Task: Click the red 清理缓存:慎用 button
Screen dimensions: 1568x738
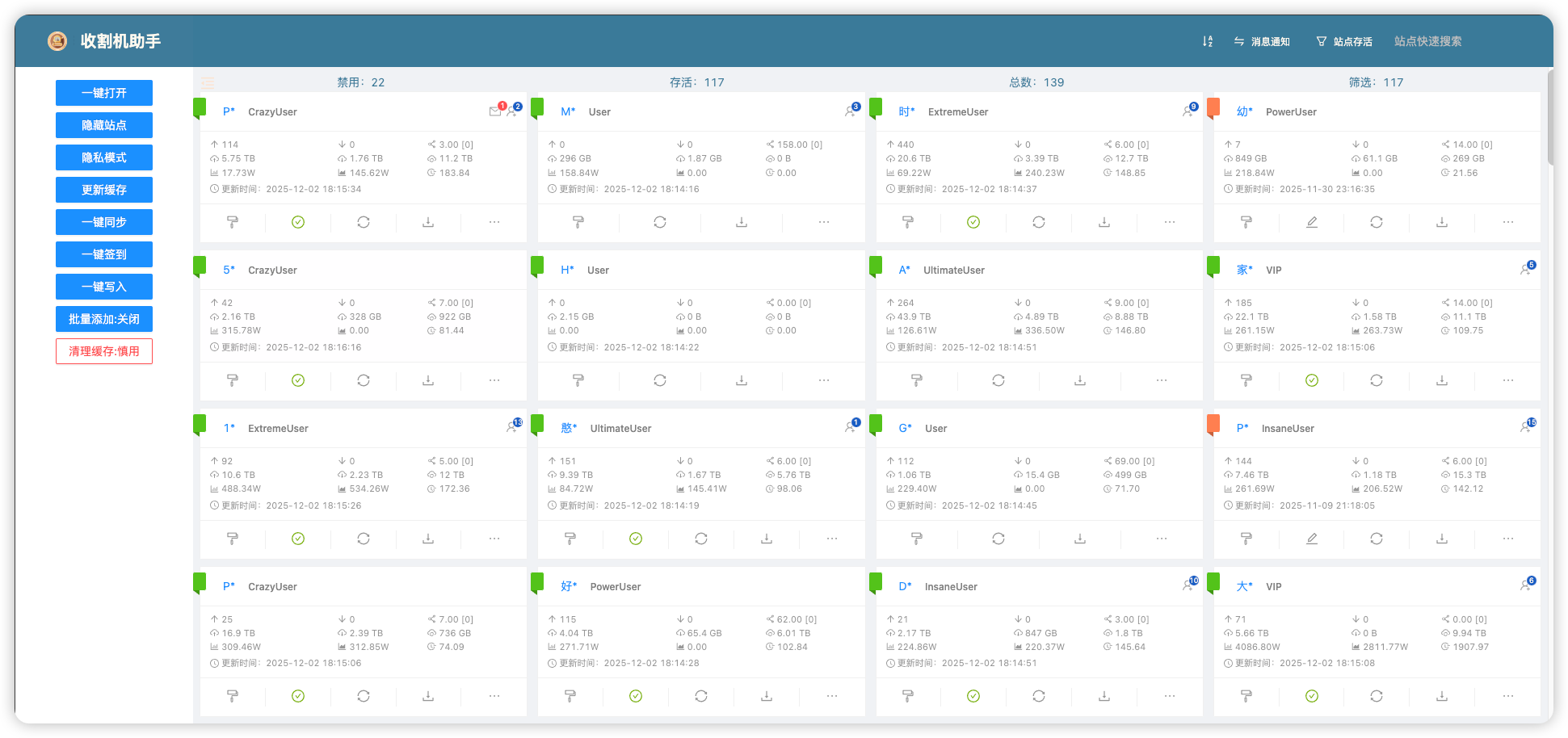Action: pos(104,351)
